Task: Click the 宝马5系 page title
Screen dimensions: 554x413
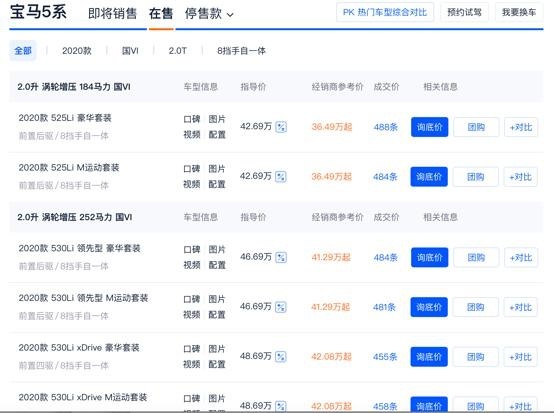Action: (38, 12)
